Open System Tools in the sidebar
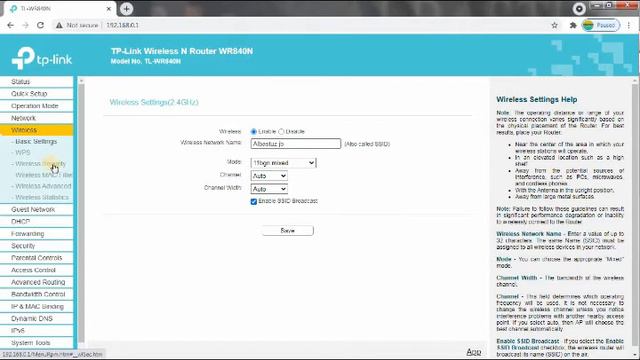 click(x=37, y=343)
